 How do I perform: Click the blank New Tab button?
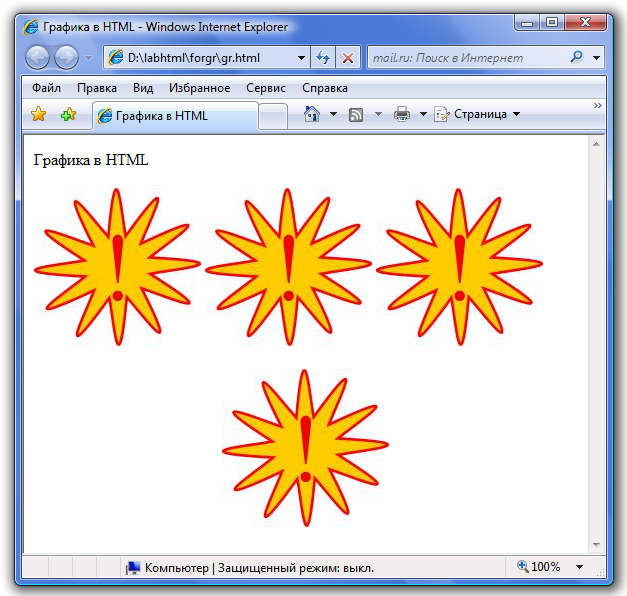coord(273,116)
